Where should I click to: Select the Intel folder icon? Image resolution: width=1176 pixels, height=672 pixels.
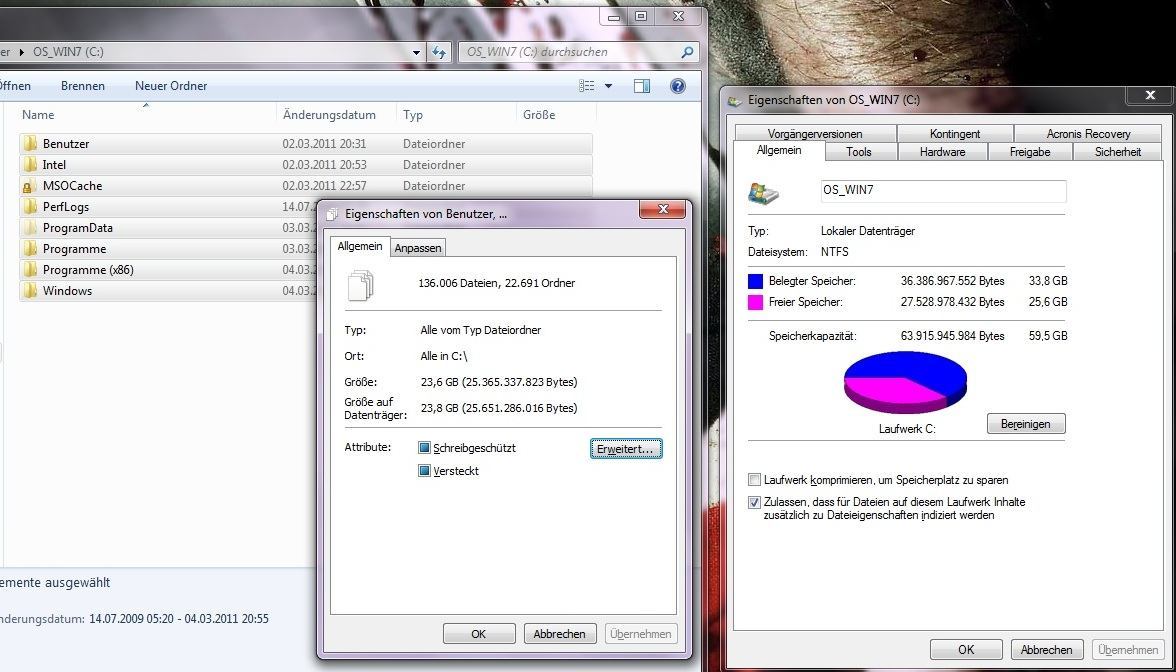pos(30,164)
